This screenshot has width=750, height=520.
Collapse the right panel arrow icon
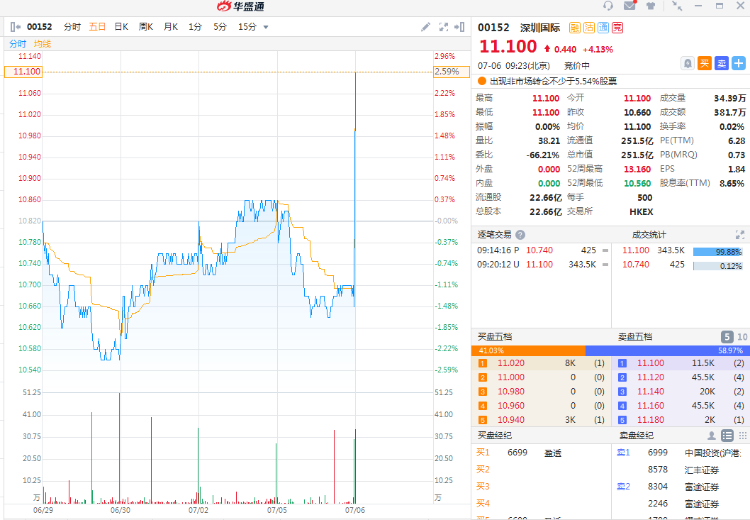(x=459, y=27)
